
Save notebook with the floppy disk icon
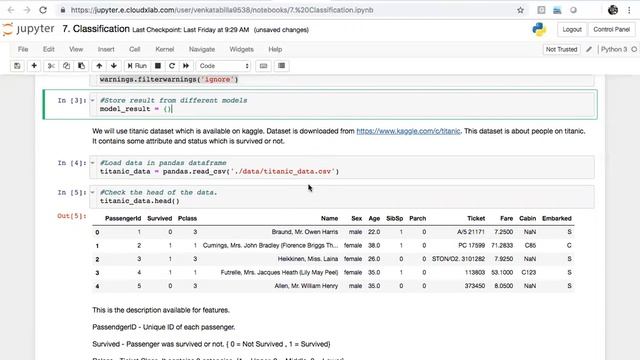(17, 66)
